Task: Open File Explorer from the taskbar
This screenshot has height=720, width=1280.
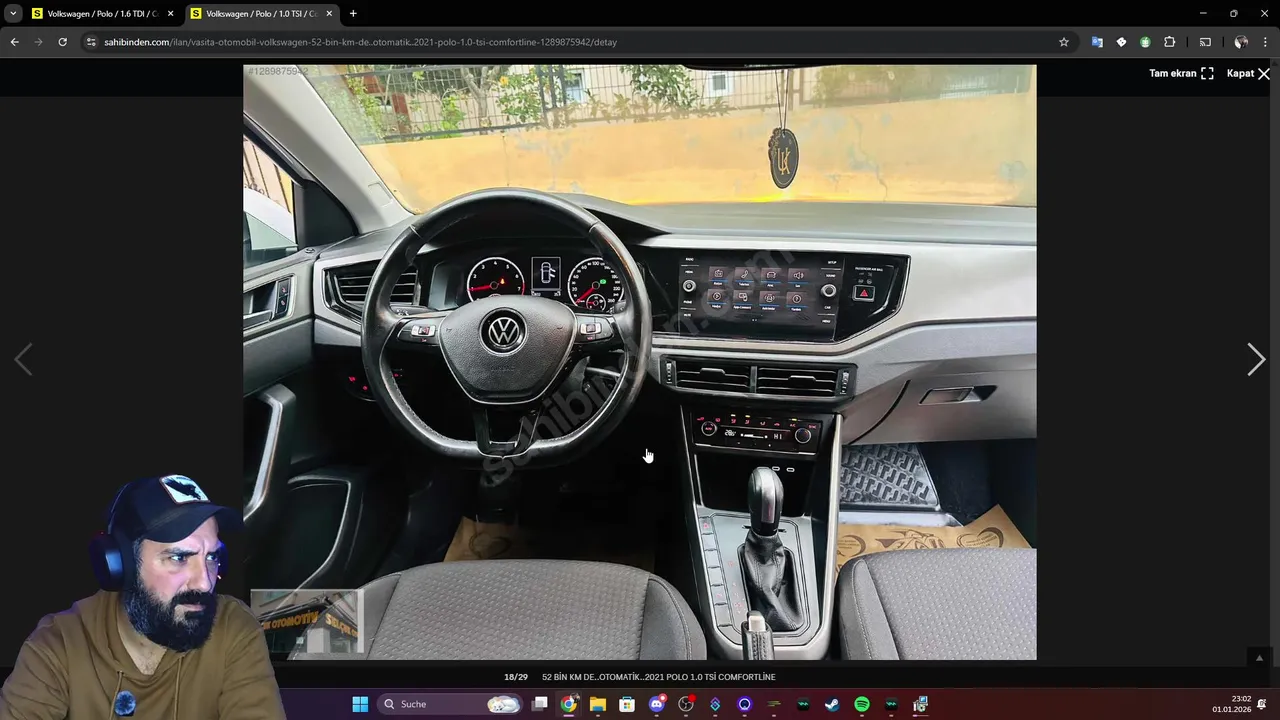Action: [x=598, y=704]
